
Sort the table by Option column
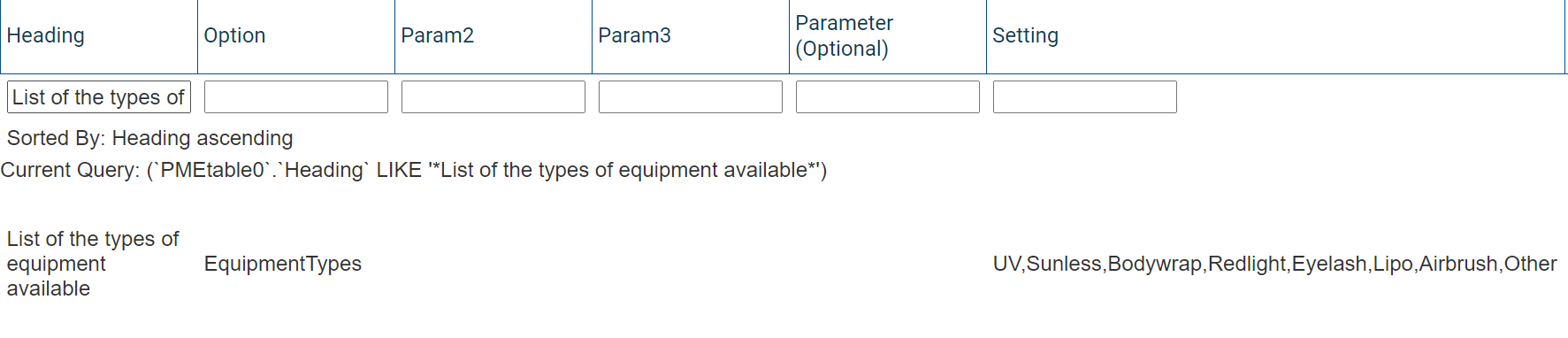point(234,35)
